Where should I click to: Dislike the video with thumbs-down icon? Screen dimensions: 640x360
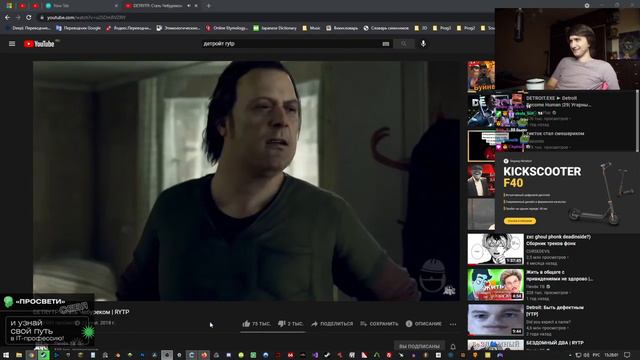tap(282, 324)
